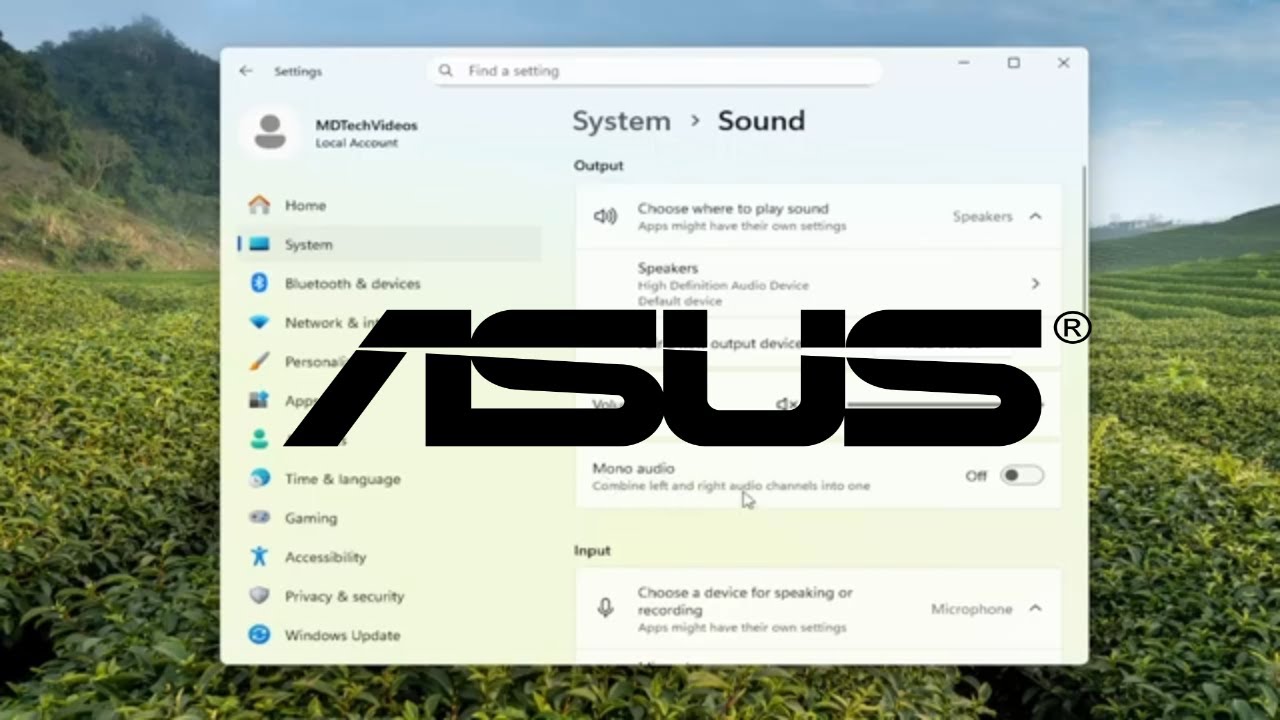The height and width of the screenshot is (720, 1280).
Task: Click the Windows Update sync icon
Action: (259, 634)
